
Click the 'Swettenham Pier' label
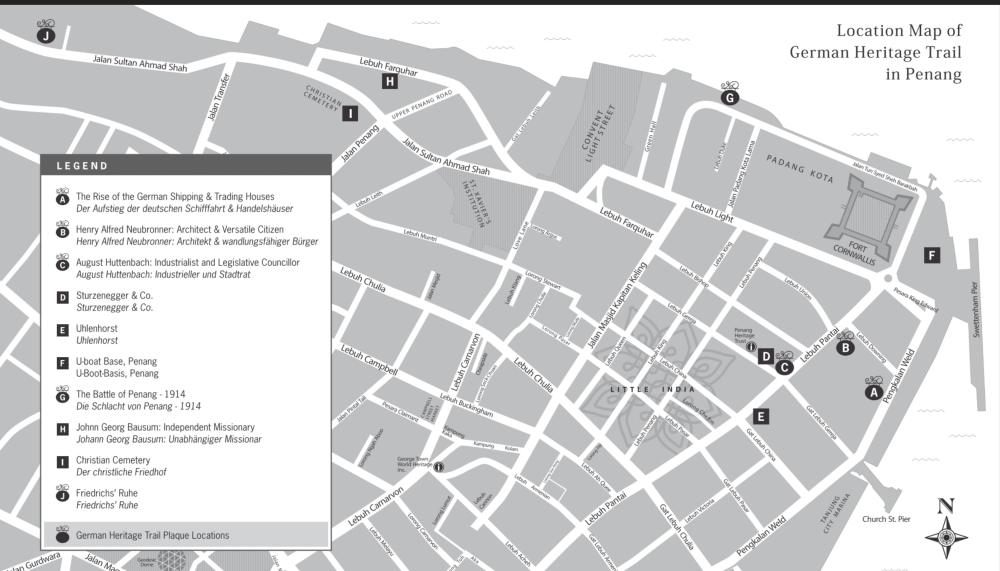click(974, 309)
